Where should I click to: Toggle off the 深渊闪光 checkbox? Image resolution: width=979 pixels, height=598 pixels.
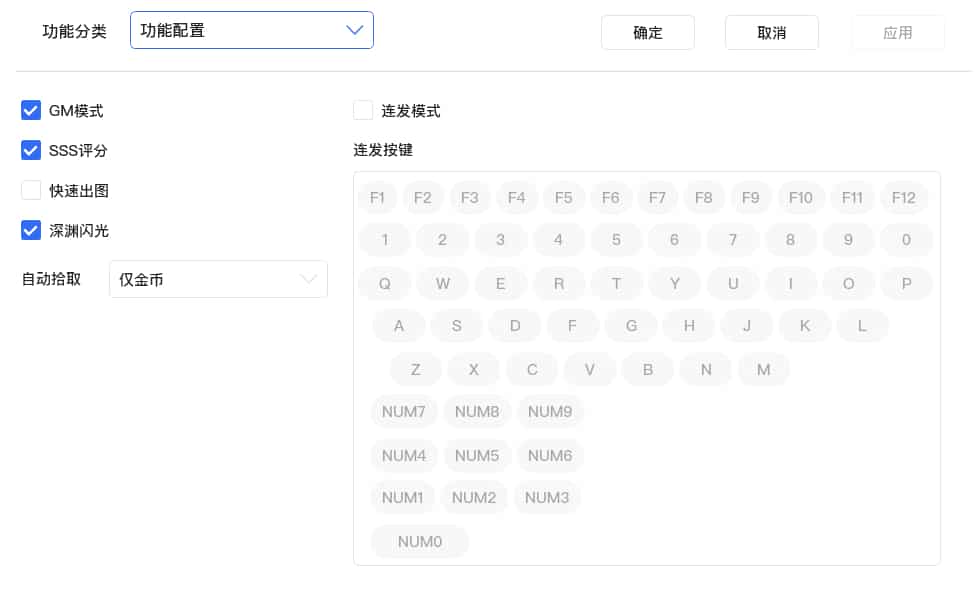click(x=31, y=230)
